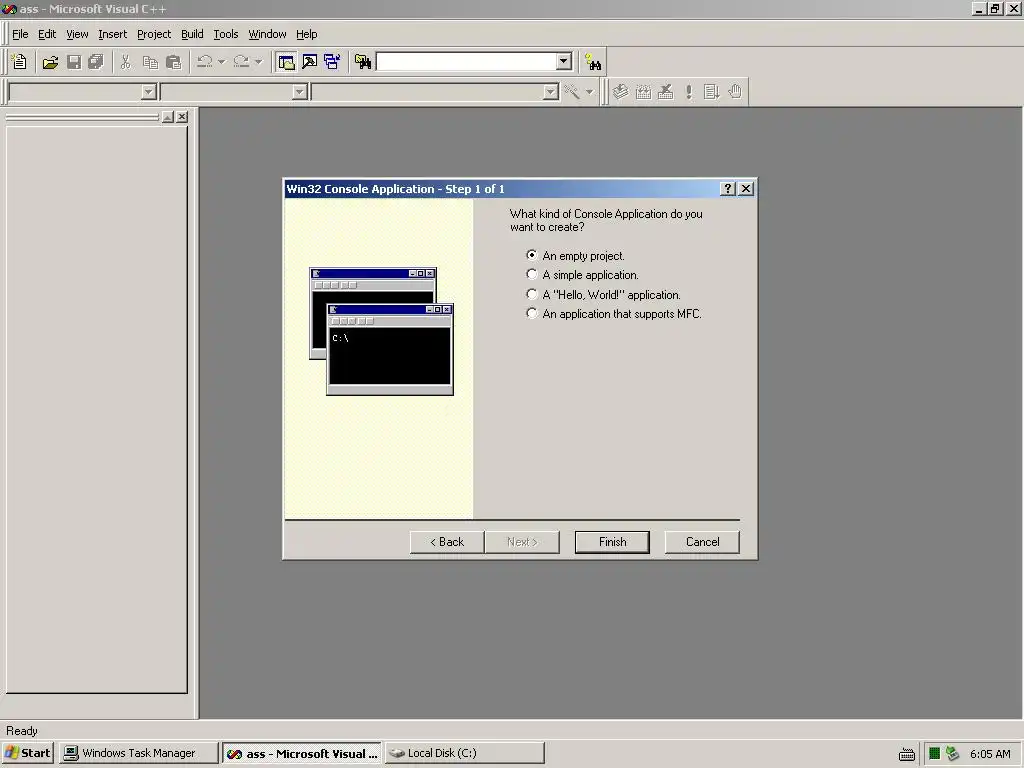This screenshot has height=768, width=1024.
Task: Expand the Find combo box arrow
Action: 564,62
